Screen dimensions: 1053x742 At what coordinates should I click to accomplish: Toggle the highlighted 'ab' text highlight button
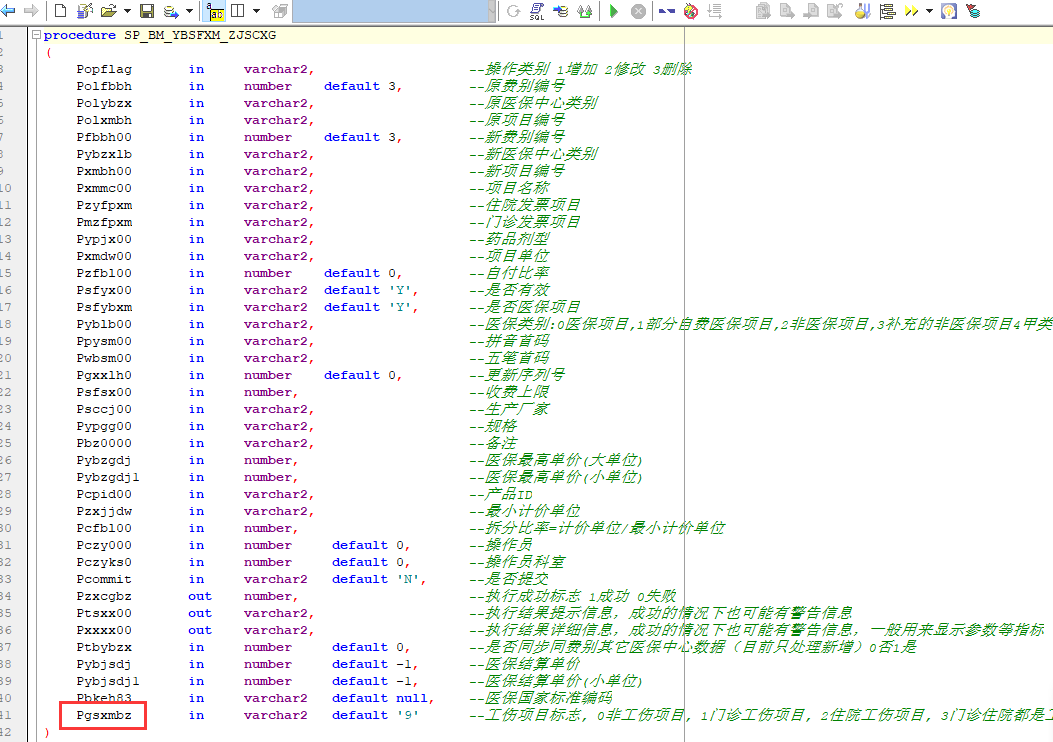pos(216,11)
